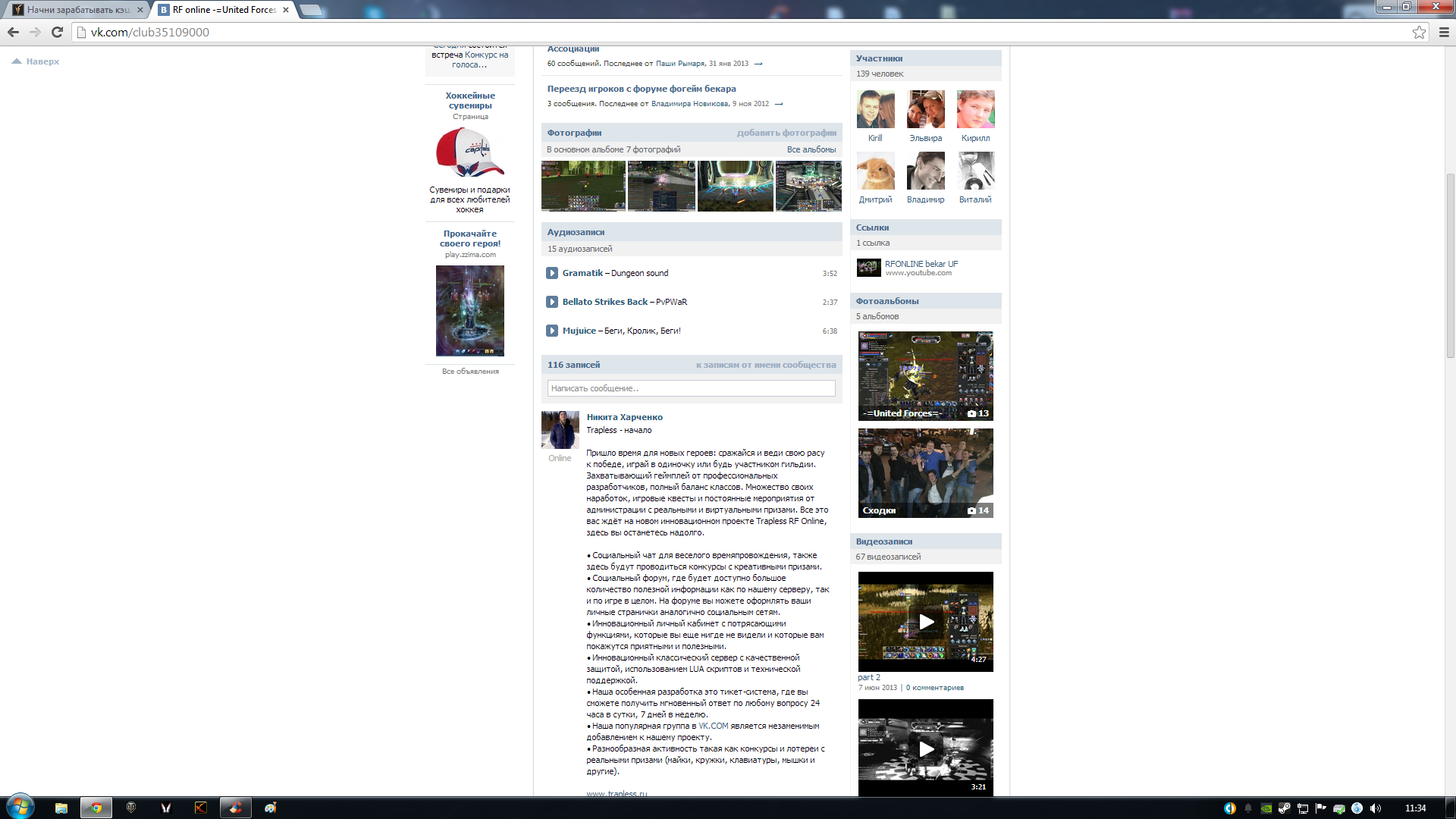This screenshot has height=819, width=1456.
Task: Click к записям от имени сообщества
Action: 766,365
